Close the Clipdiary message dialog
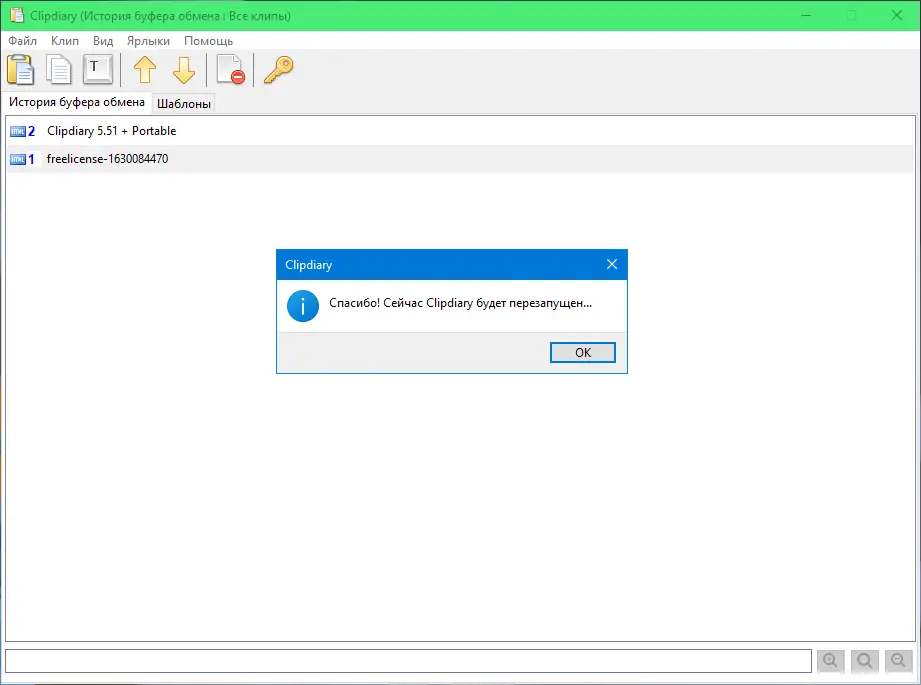Image resolution: width=921 pixels, height=685 pixels. click(611, 264)
